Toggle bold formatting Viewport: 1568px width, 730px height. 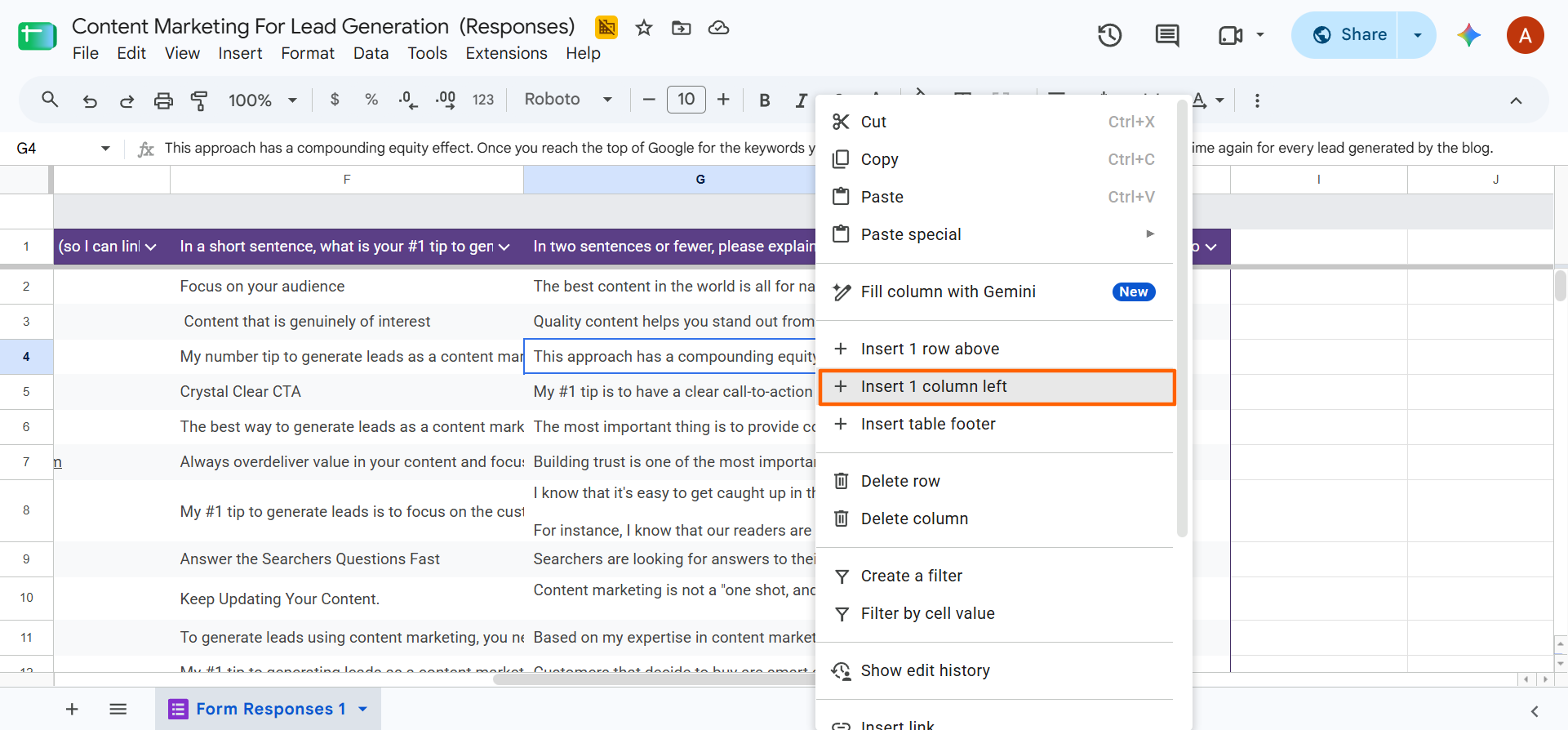click(765, 100)
